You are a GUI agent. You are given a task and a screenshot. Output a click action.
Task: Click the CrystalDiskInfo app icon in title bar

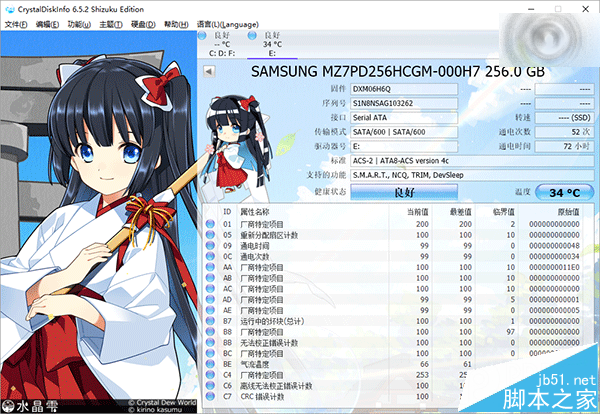[10, 9]
